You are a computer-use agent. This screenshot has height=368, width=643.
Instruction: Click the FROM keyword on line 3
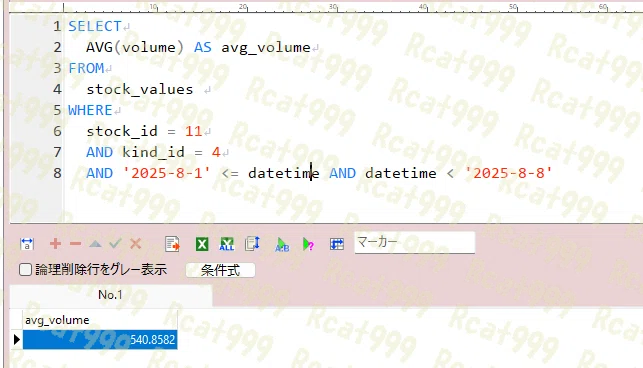[86, 68]
